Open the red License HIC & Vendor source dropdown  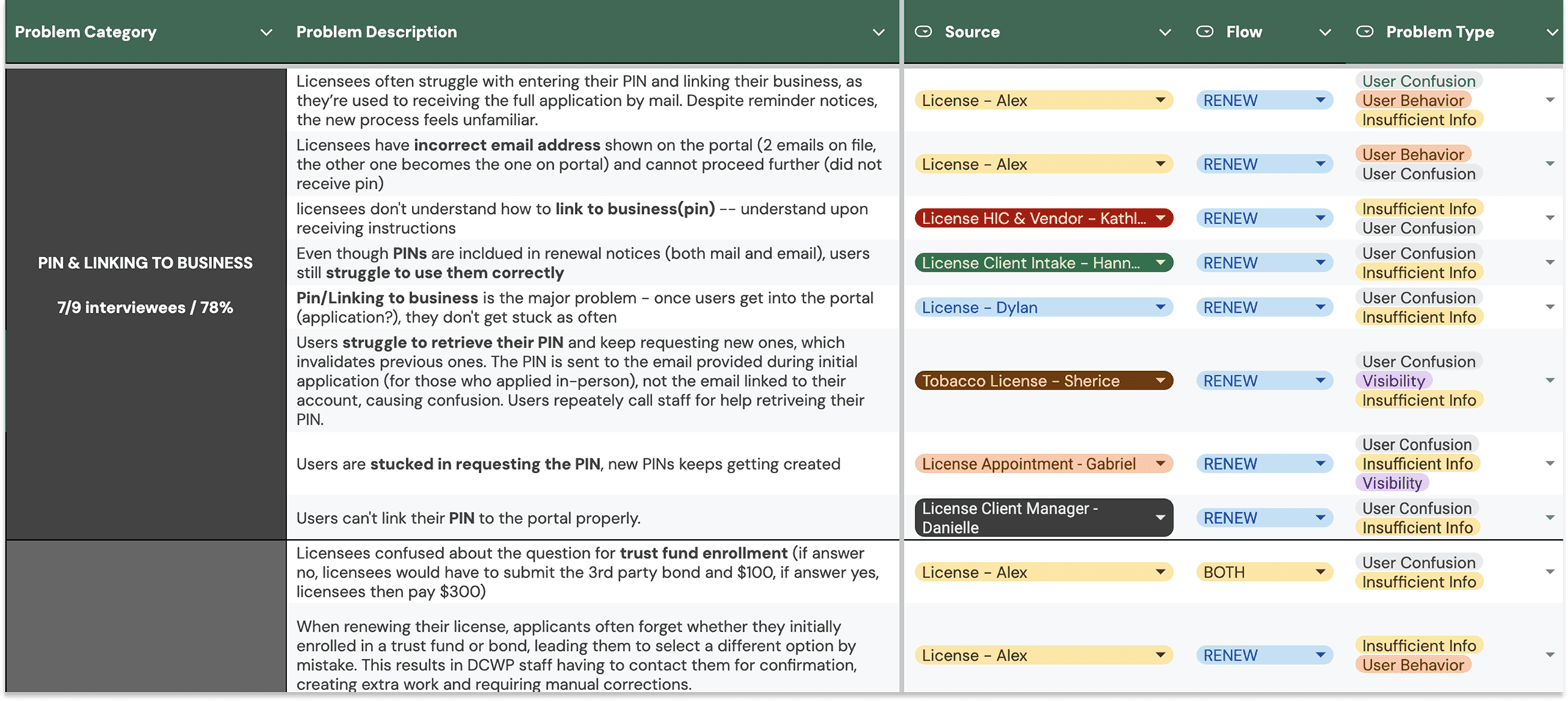[1044, 218]
